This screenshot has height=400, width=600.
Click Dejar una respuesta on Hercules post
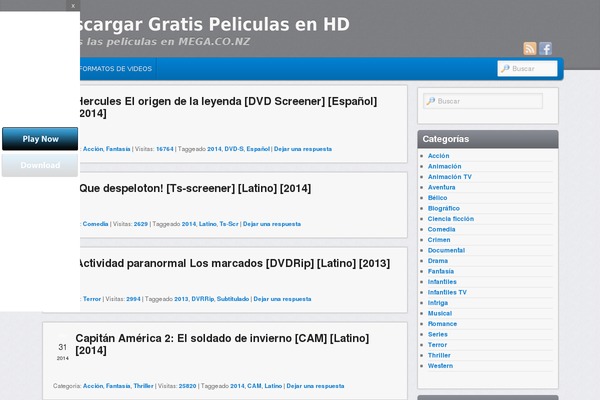tap(303, 149)
